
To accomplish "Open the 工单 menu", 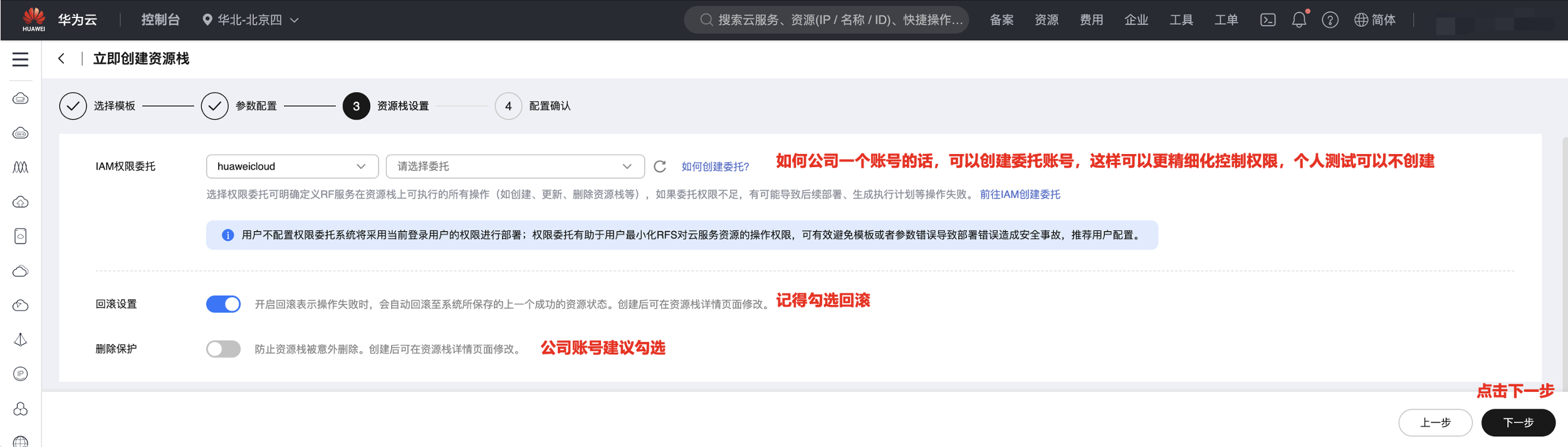I will (x=1226, y=20).
